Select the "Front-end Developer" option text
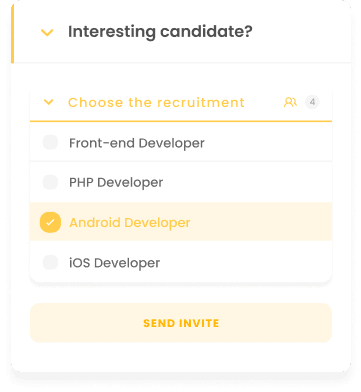 click(137, 143)
